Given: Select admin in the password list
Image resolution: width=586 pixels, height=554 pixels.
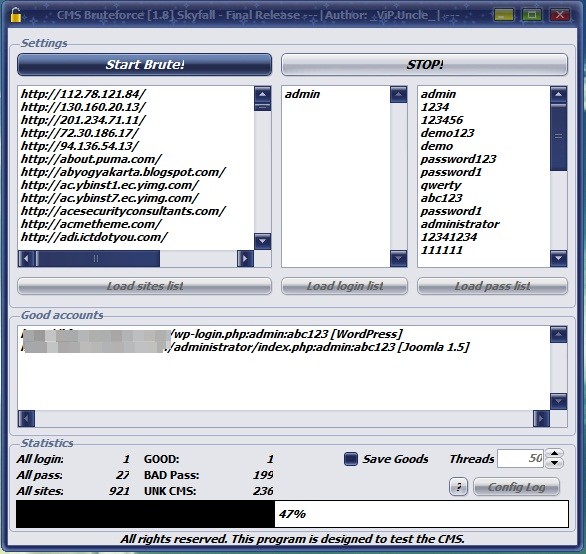Looking at the screenshot, I should click(438, 94).
